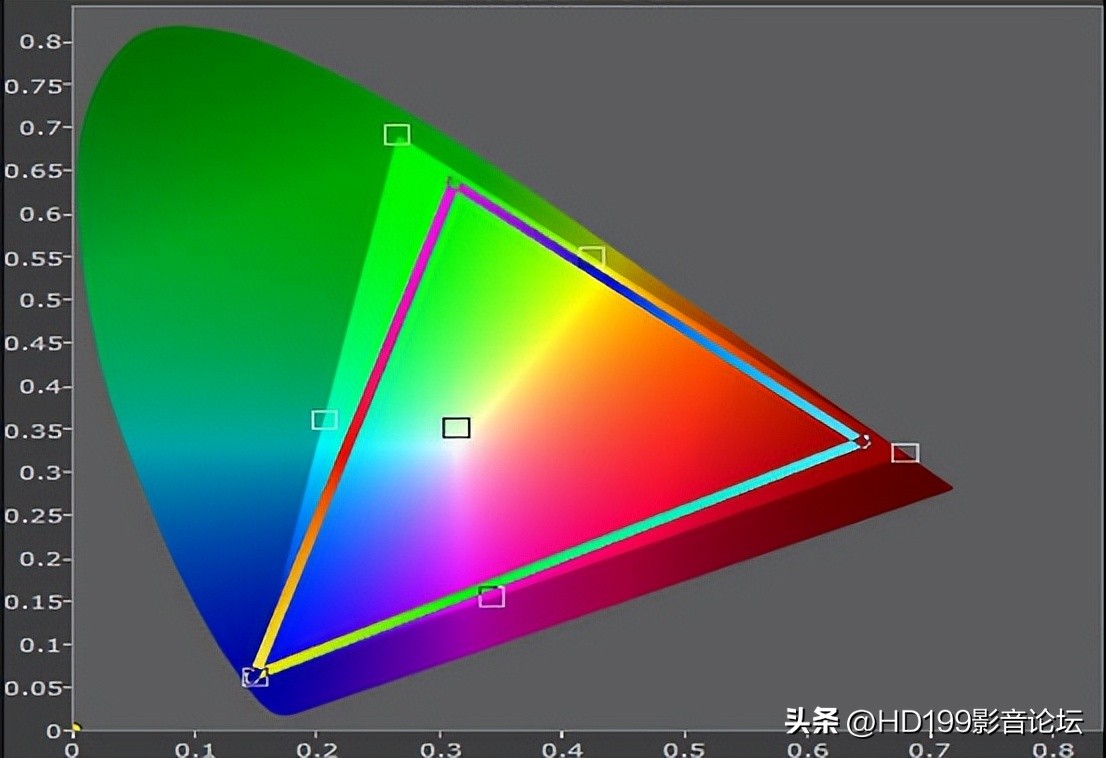Click the small yellow dot at the origin
Image resolution: width=1106 pixels, height=758 pixels.
point(75,727)
